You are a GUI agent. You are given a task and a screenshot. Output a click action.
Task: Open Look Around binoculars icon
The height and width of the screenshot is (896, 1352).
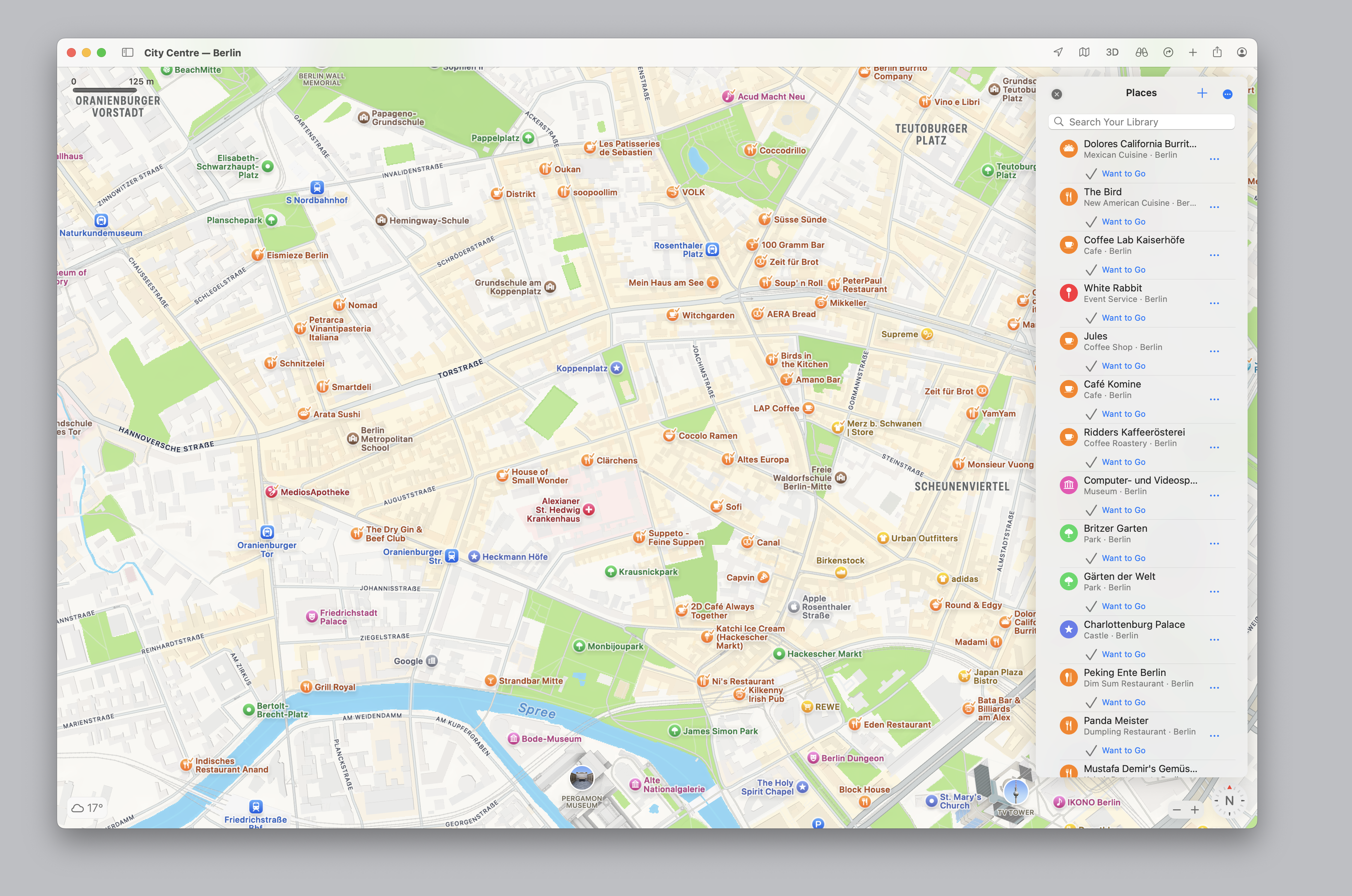click(1142, 53)
